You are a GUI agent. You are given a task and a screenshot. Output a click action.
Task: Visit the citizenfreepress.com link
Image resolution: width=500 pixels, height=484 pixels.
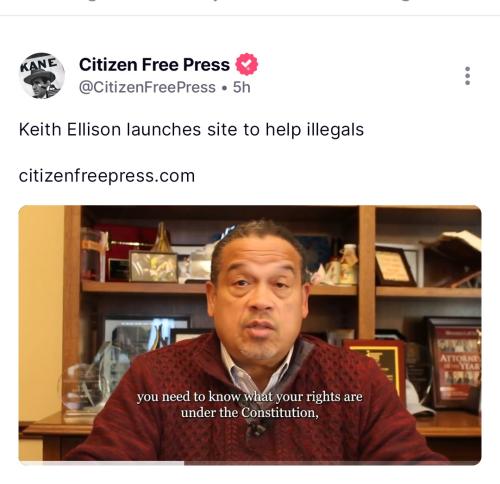pyautogui.click(x=107, y=176)
